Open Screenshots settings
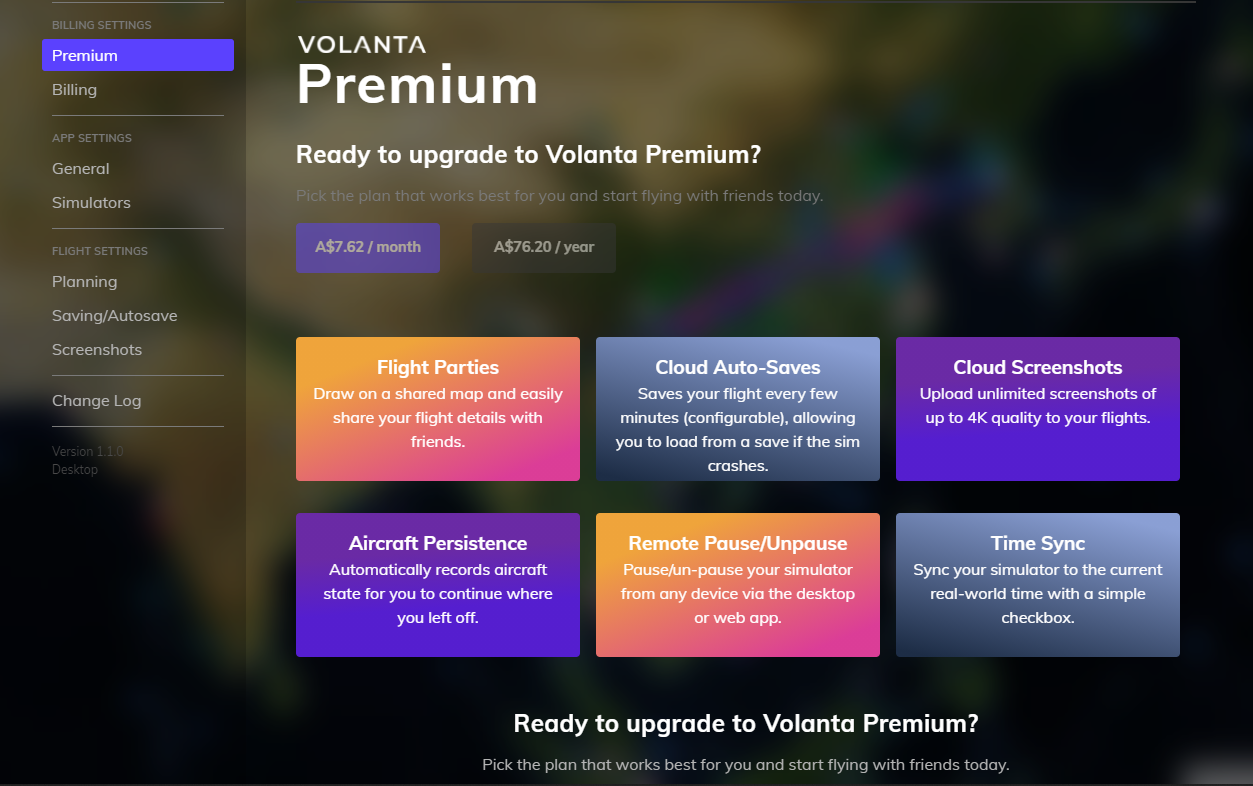This screenshot has height=786, width=1253. tap(97, 350)
